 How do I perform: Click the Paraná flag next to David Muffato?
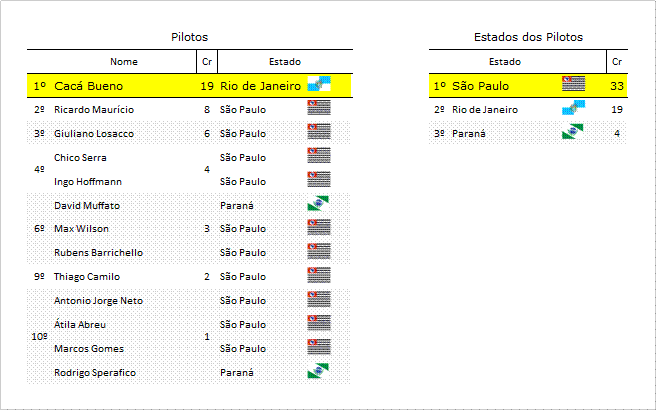tap(318, 203)
